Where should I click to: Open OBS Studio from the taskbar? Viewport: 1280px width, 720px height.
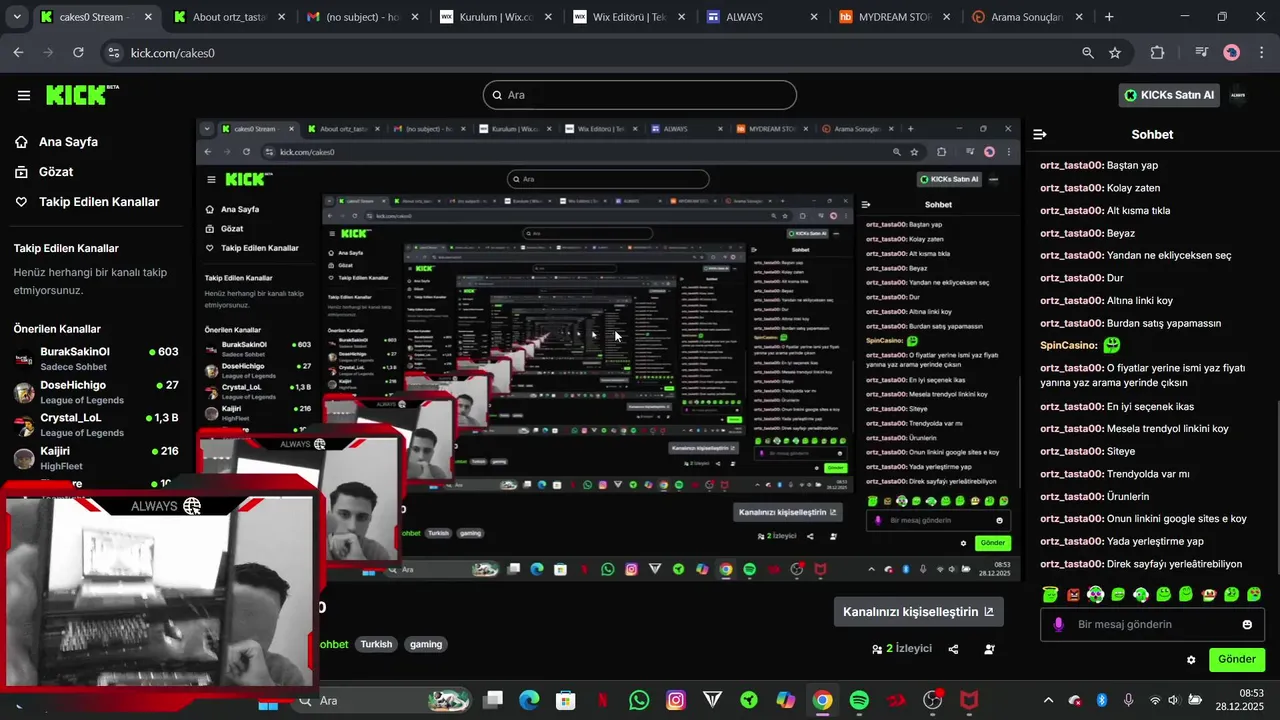932,700
